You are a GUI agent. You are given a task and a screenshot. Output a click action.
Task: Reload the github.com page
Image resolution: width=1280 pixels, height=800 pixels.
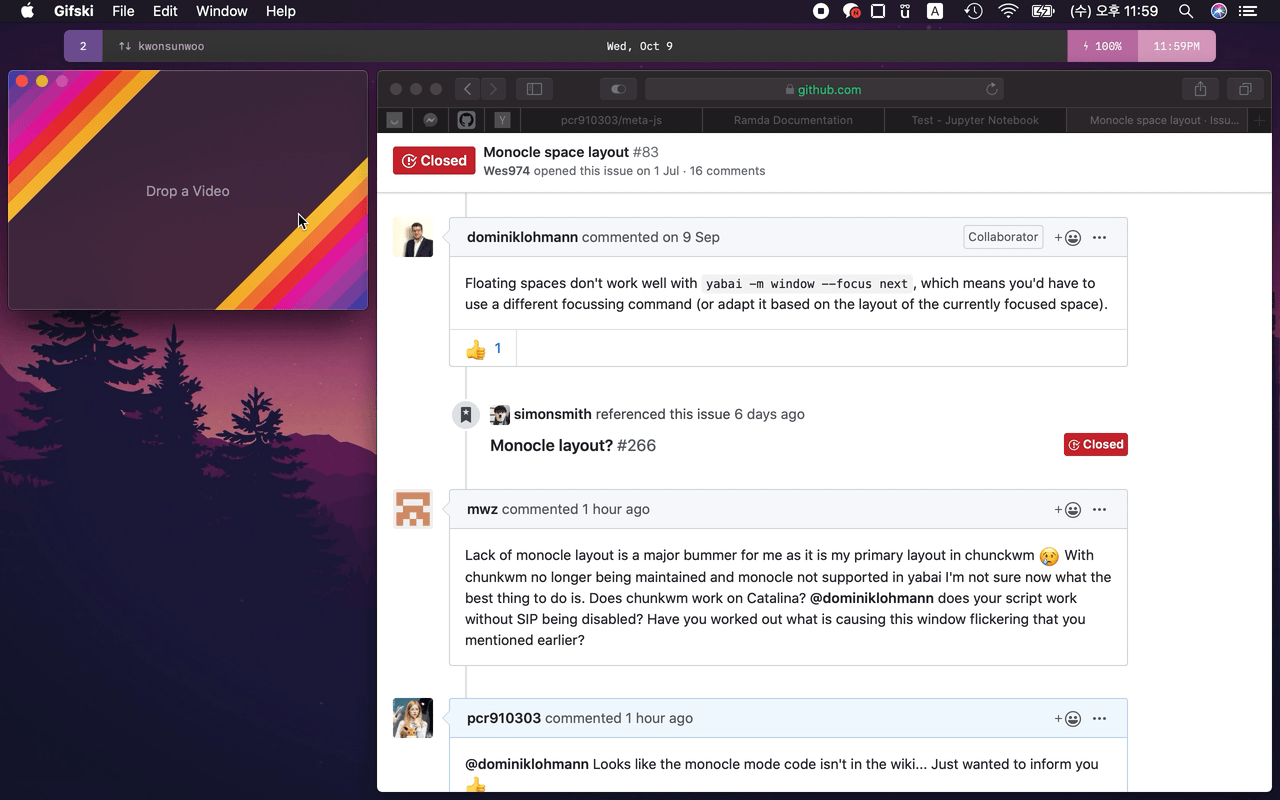tap(991, 89)
